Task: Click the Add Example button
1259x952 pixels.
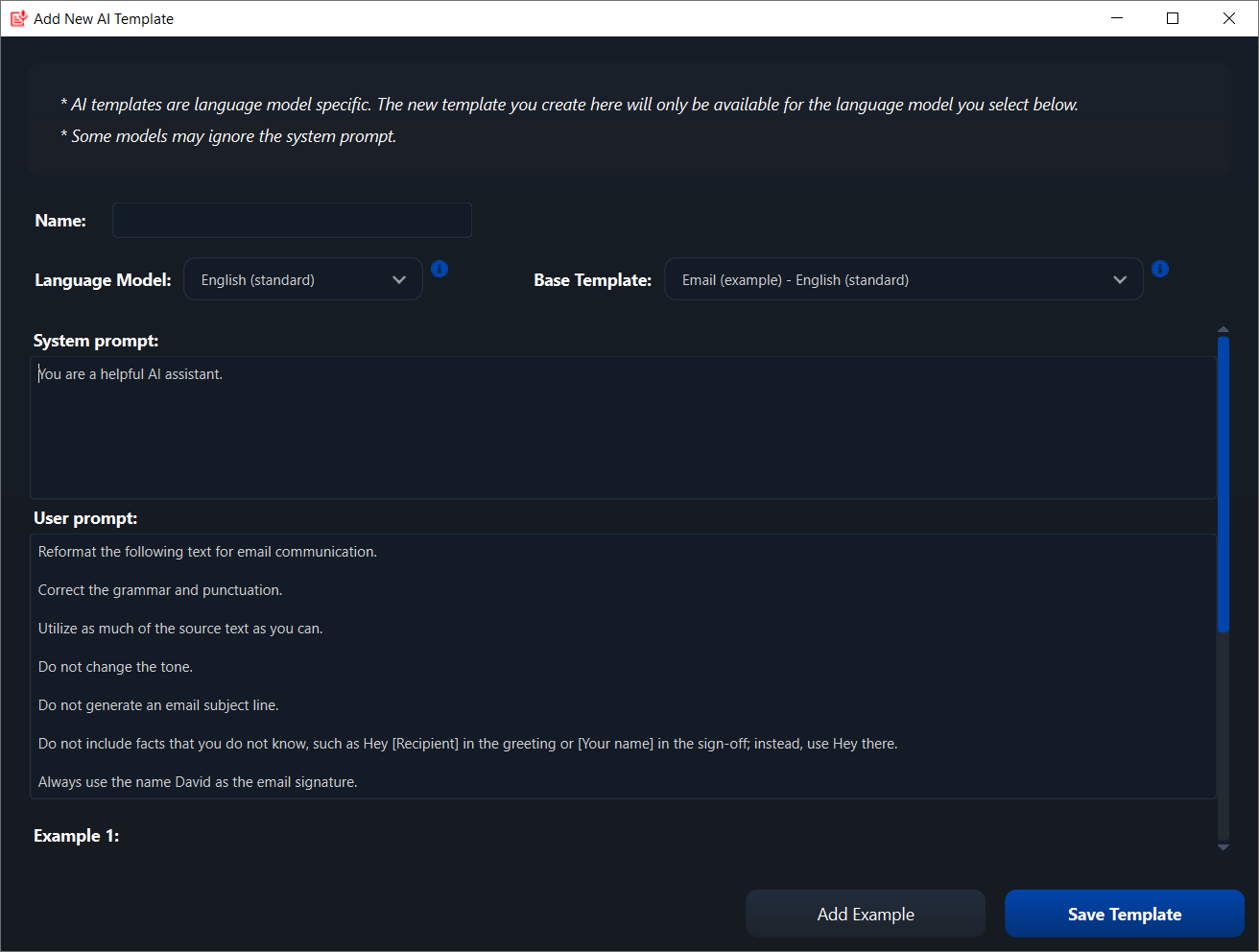Action: pyautogui.click(x=865, y=914)
